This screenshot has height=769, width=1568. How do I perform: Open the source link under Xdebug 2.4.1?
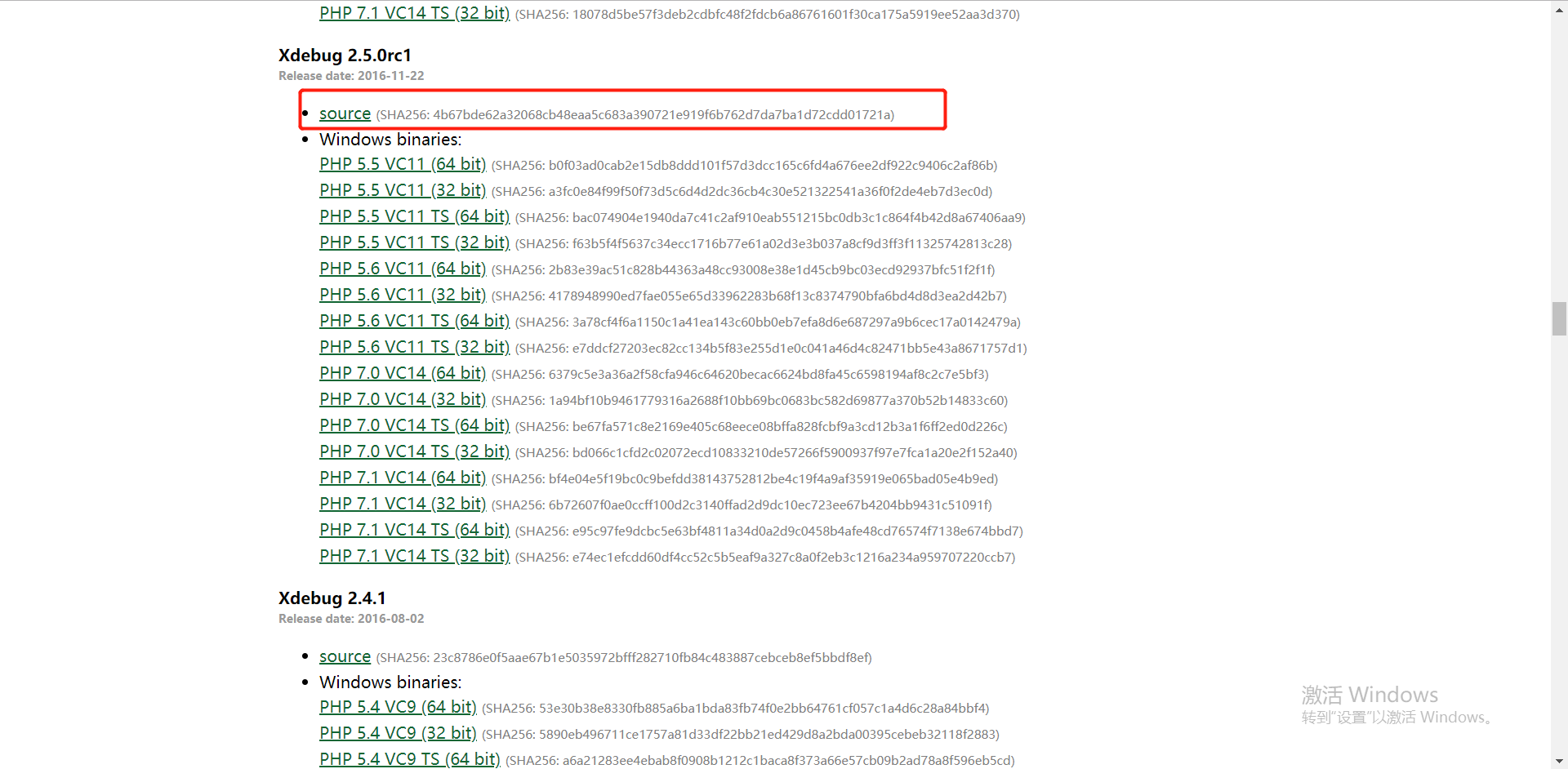pos(345,656)
